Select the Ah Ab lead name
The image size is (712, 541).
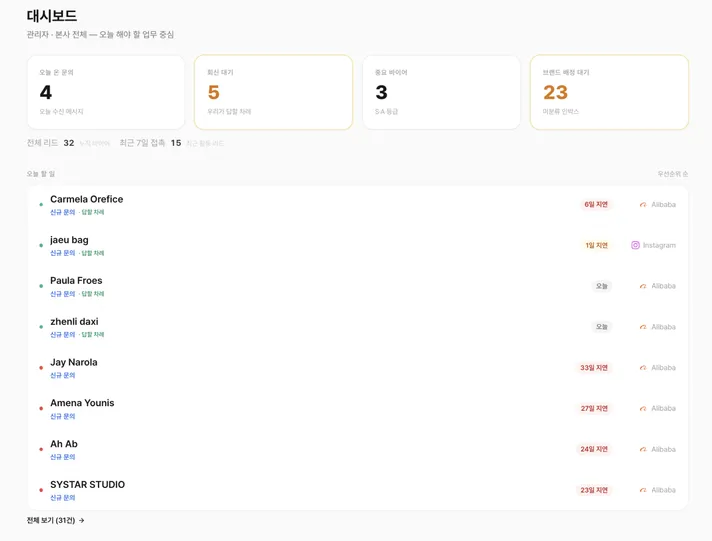[x=64, y=444]
